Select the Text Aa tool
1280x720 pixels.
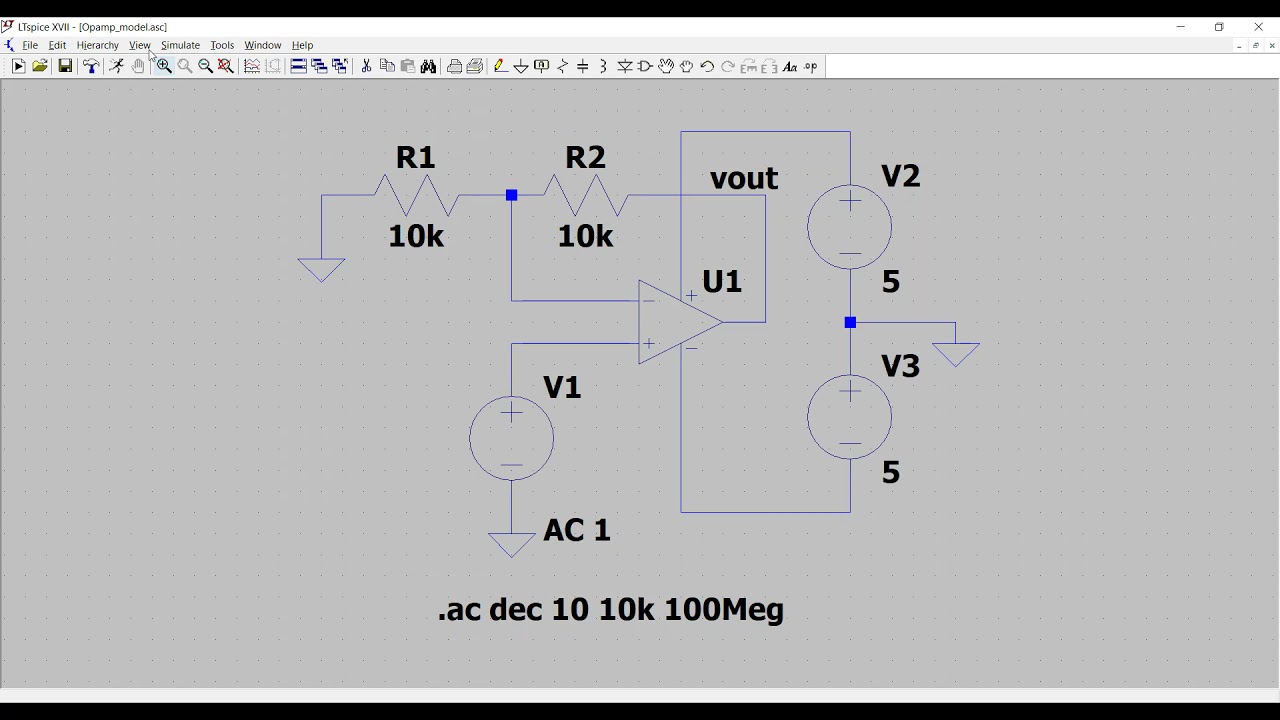(790, 66)
